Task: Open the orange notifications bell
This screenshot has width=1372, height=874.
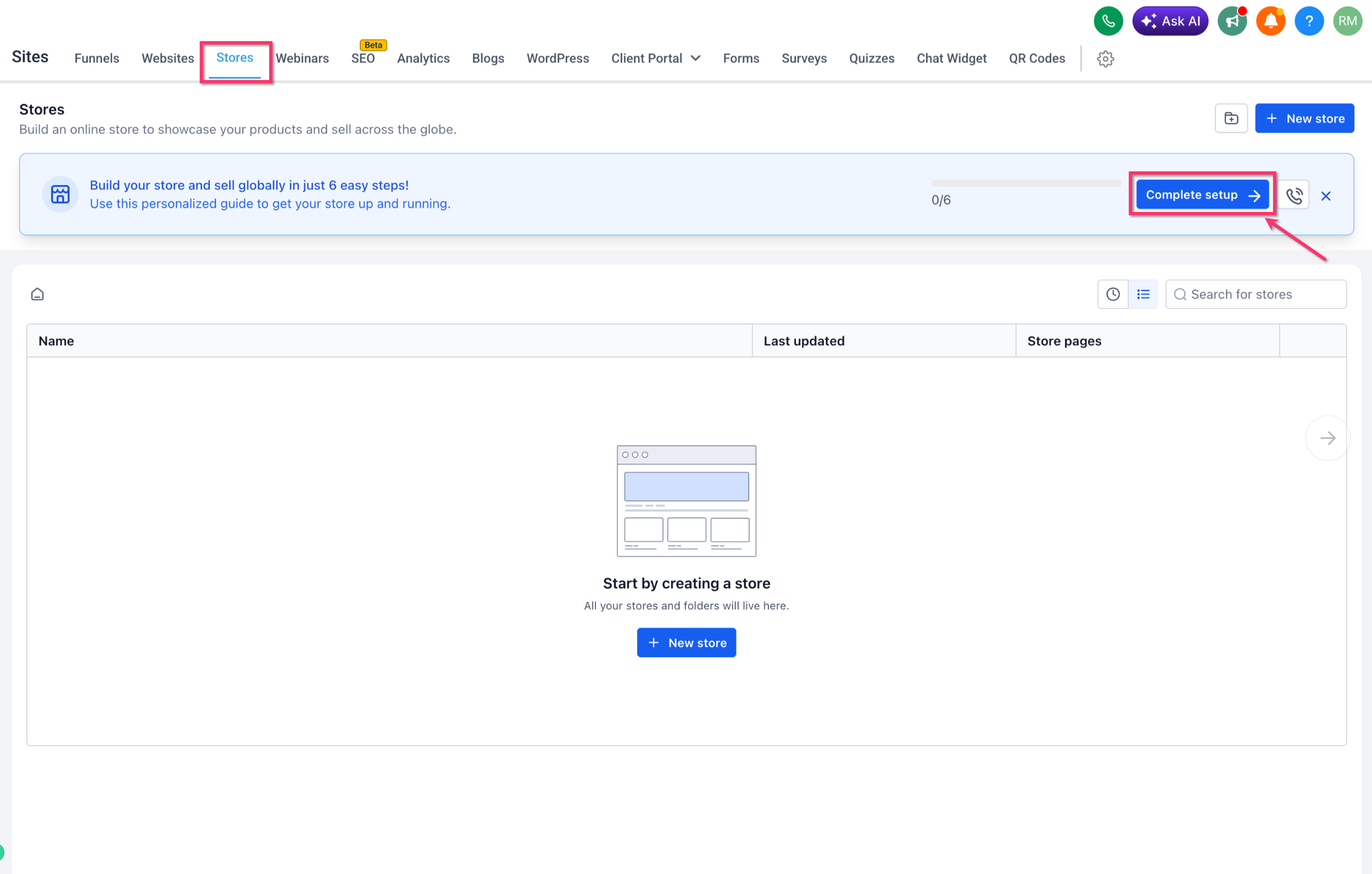Action: point(1270,21)
